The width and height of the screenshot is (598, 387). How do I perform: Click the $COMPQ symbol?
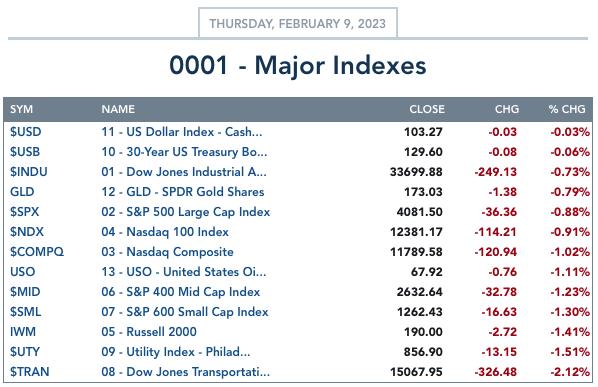tap(37, 252)
